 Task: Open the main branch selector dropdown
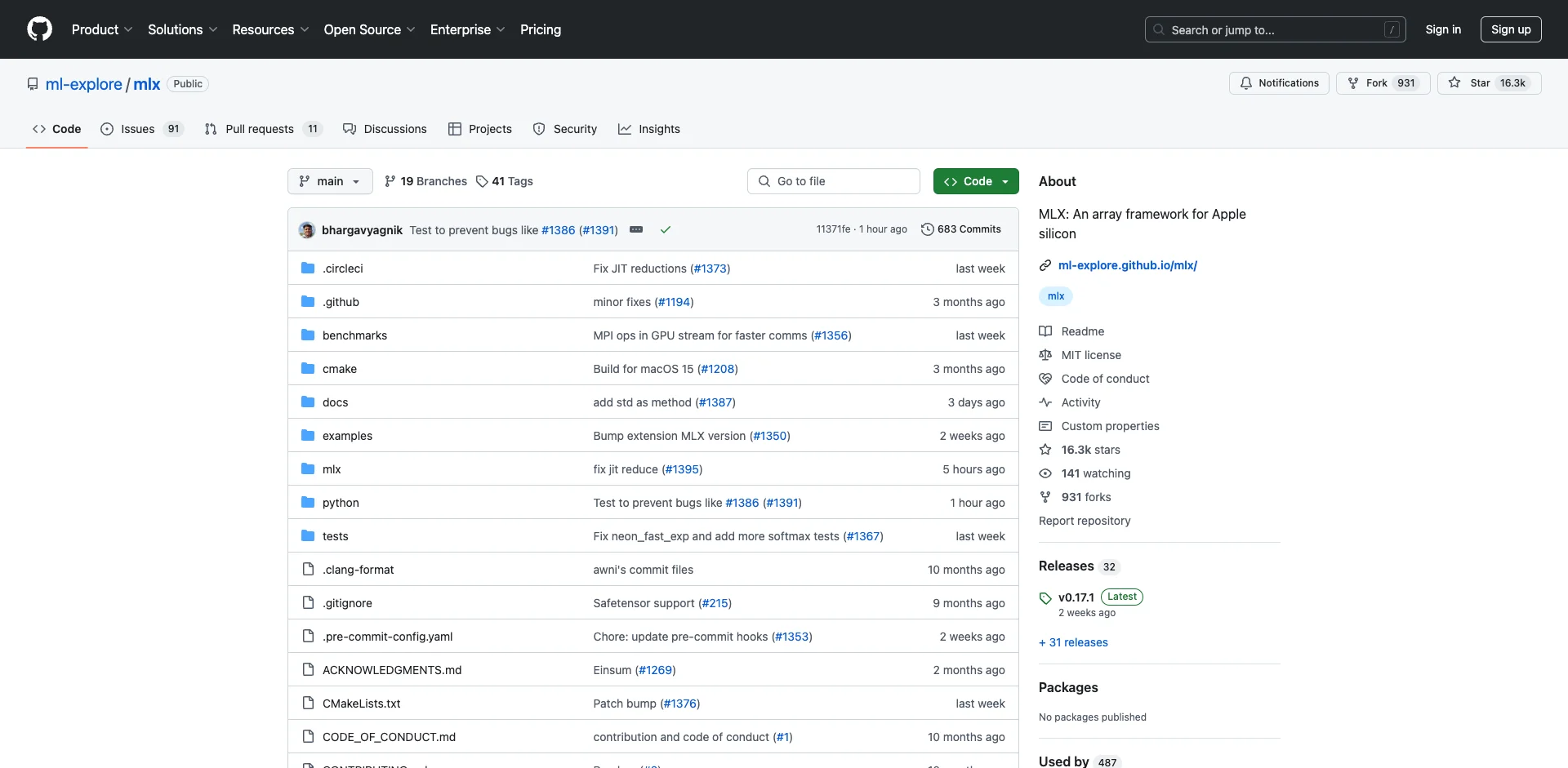point(330,181)
